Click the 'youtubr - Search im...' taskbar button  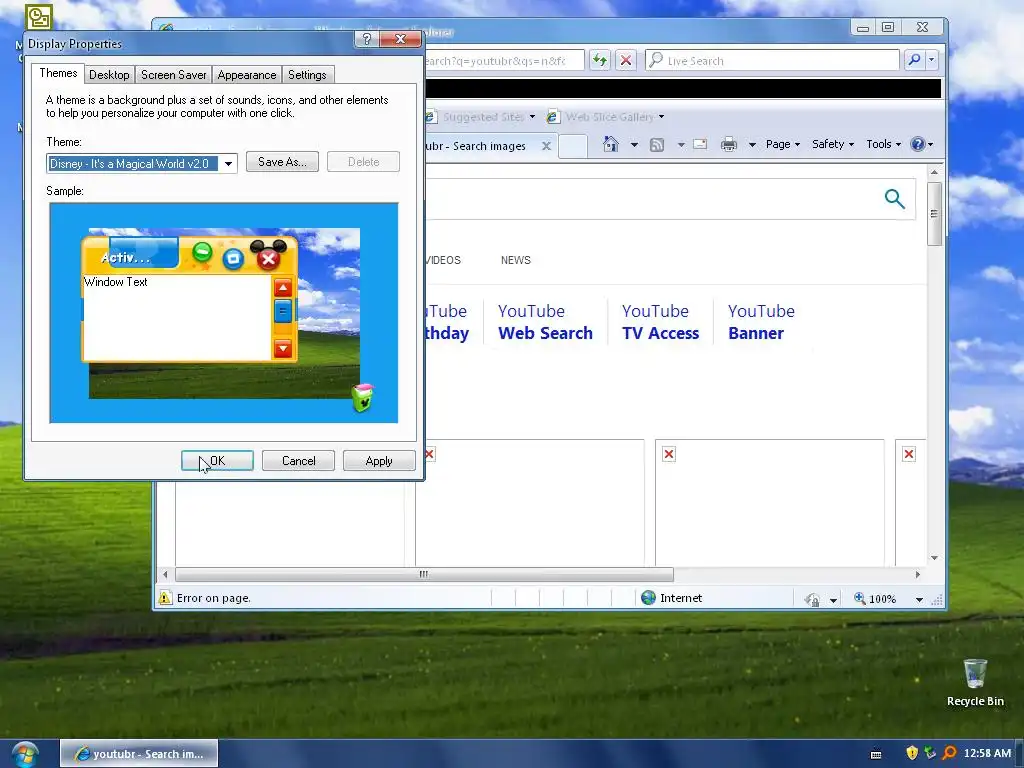click(139, 754)
